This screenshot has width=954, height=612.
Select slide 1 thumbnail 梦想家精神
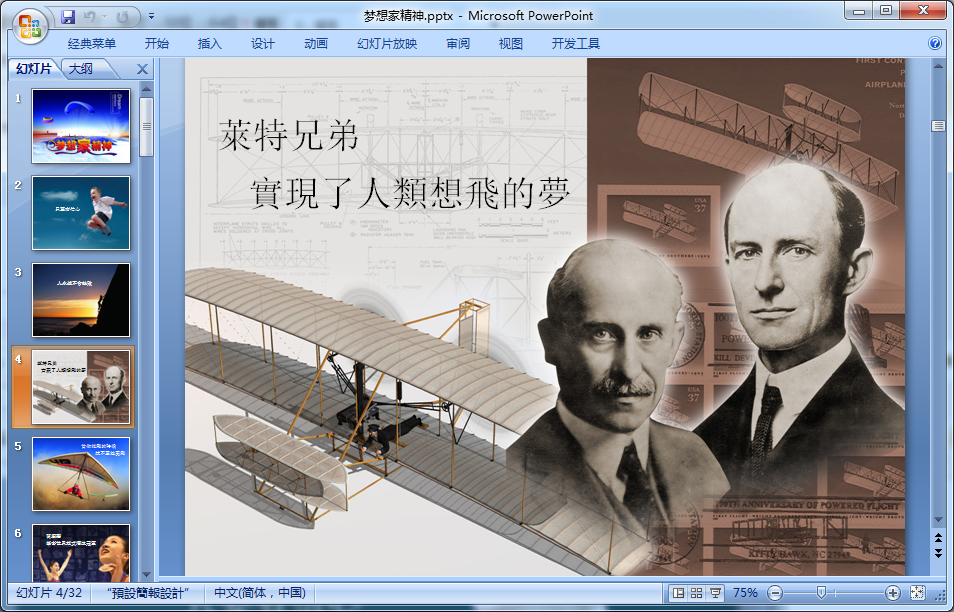tap(81, 126)
